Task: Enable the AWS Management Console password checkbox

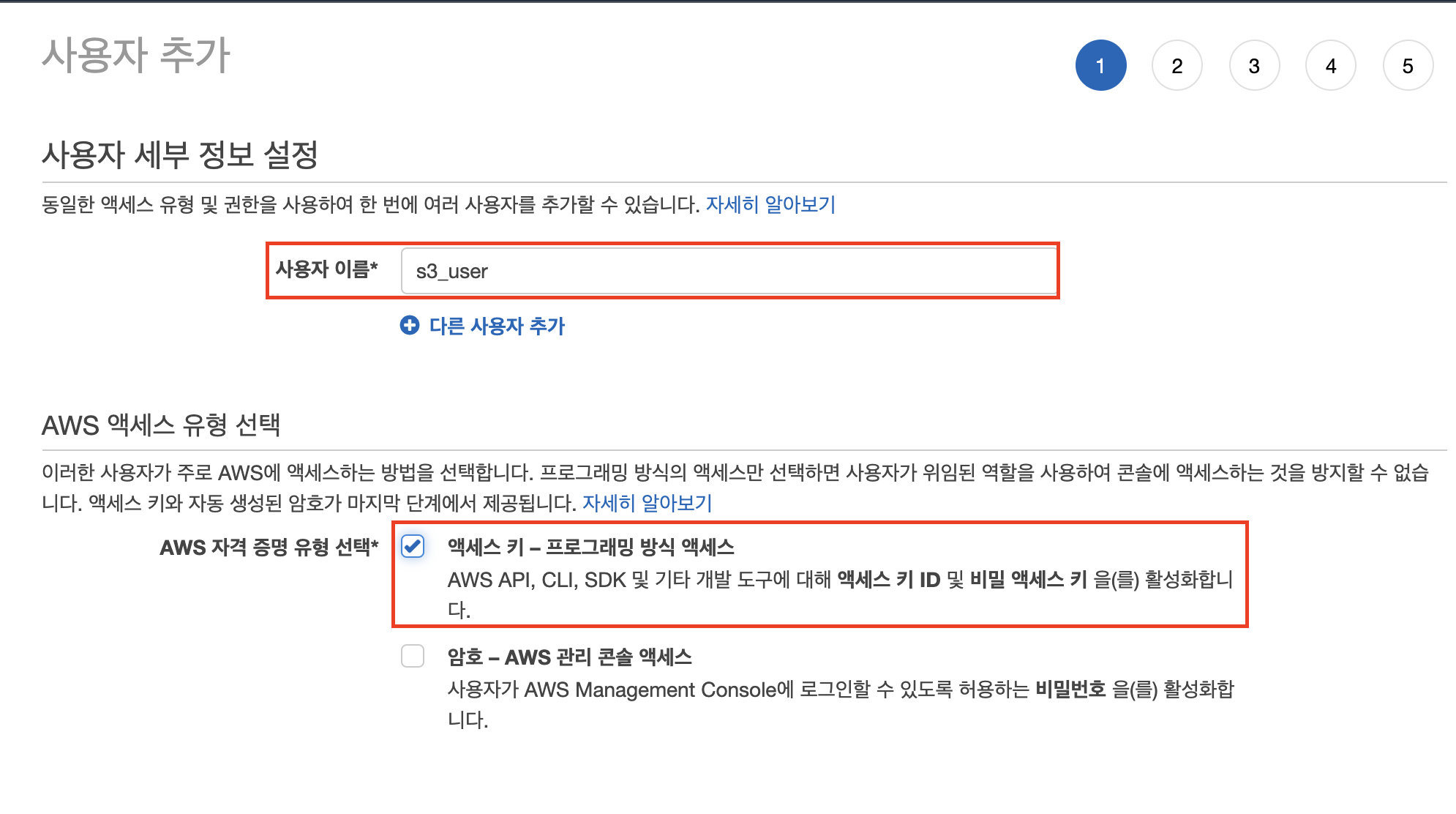Action: point(413,656)
